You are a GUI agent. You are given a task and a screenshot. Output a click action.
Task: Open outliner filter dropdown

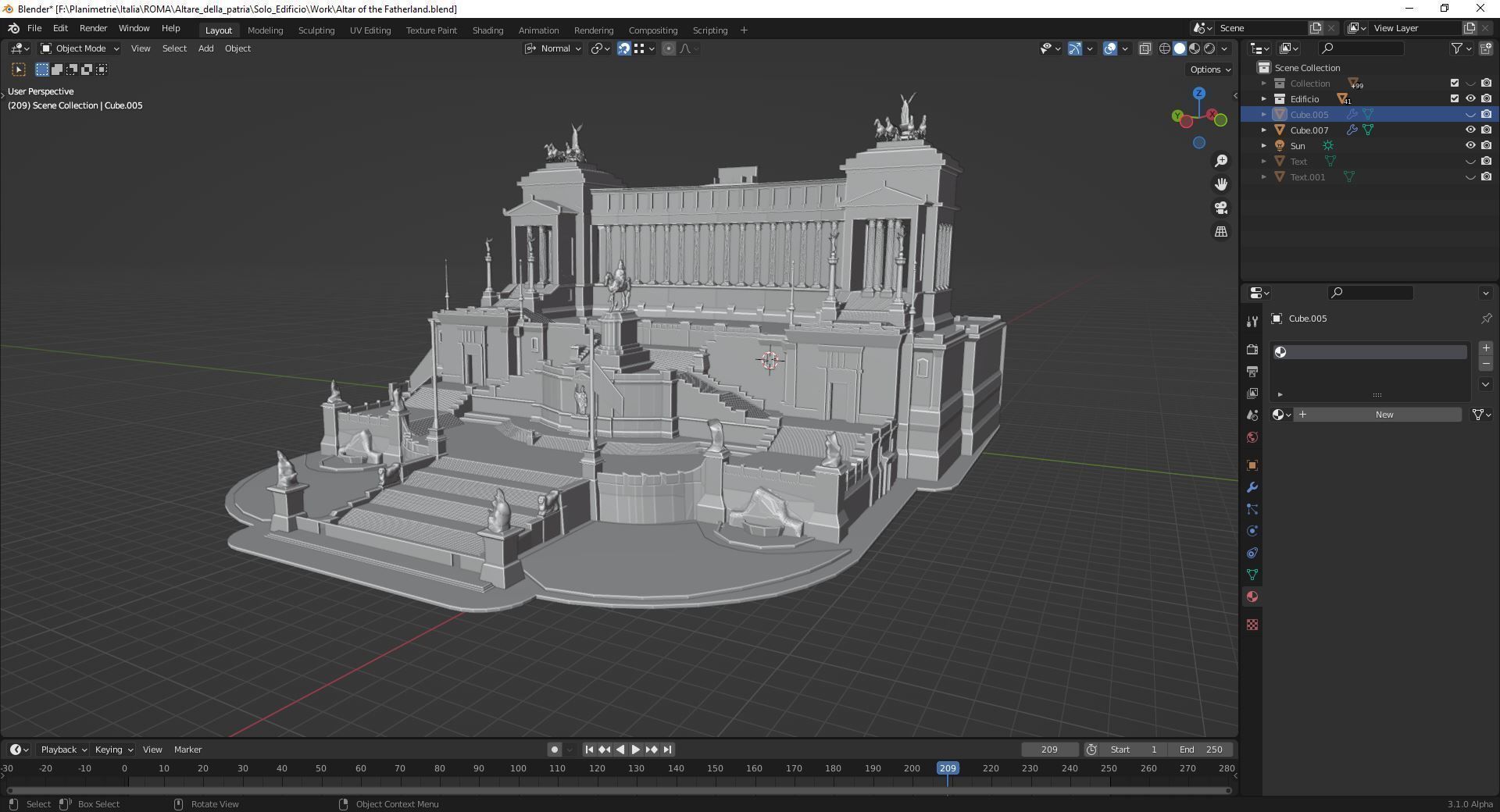[1462, 48]
